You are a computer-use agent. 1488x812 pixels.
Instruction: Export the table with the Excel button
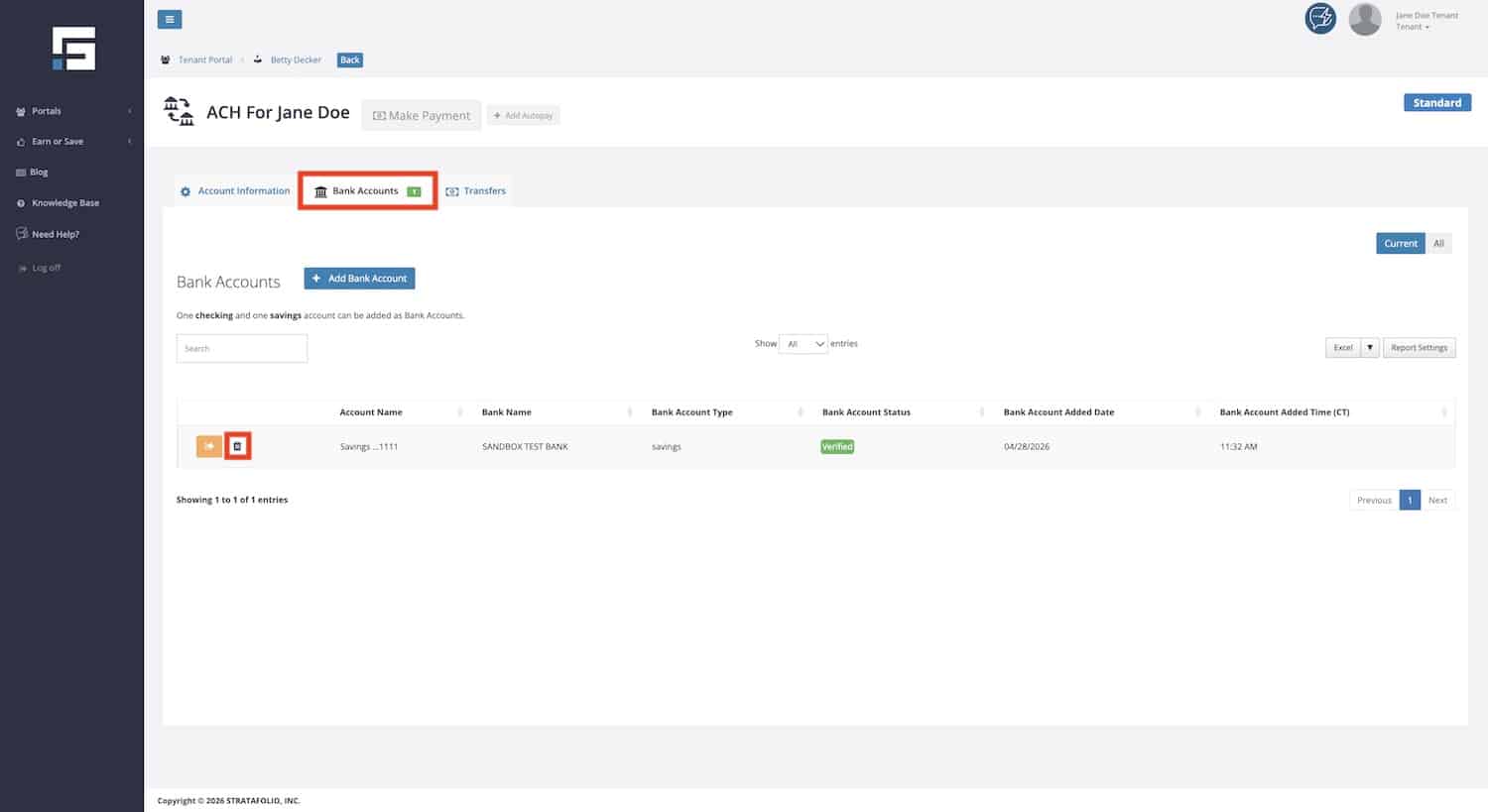[x=1343, y=348]
